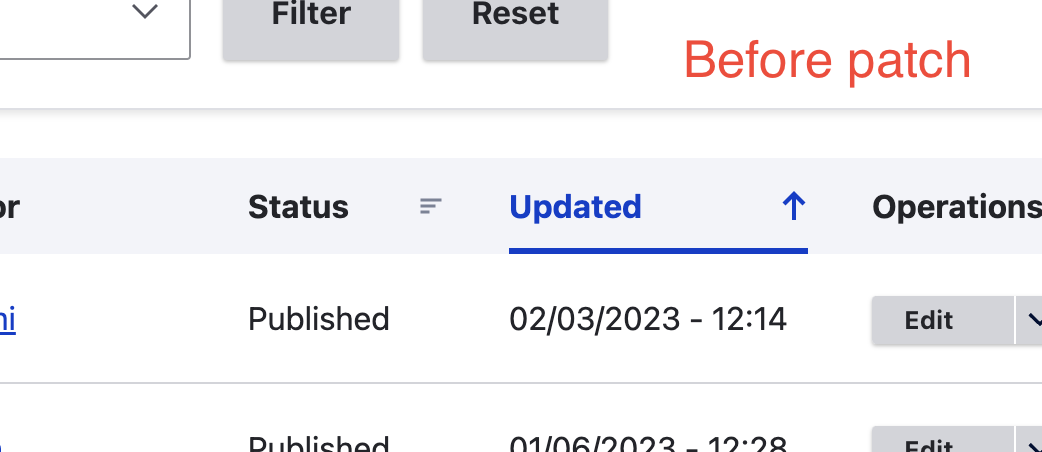Viewport: 1042px width, 452px height.
Task: Select the 01/06/2023 - 12:28 date cell
Action: point(648,443)
